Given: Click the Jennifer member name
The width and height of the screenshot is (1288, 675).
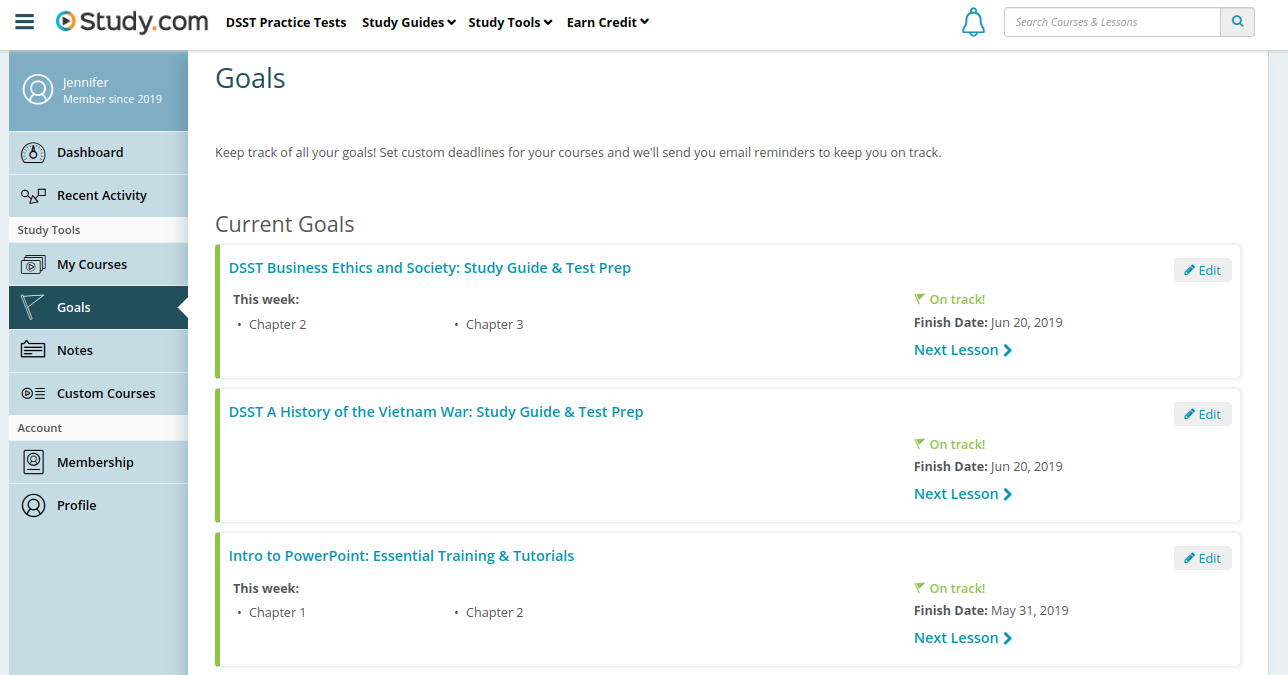Looking at the screenshot, I should tap(86, 82).
